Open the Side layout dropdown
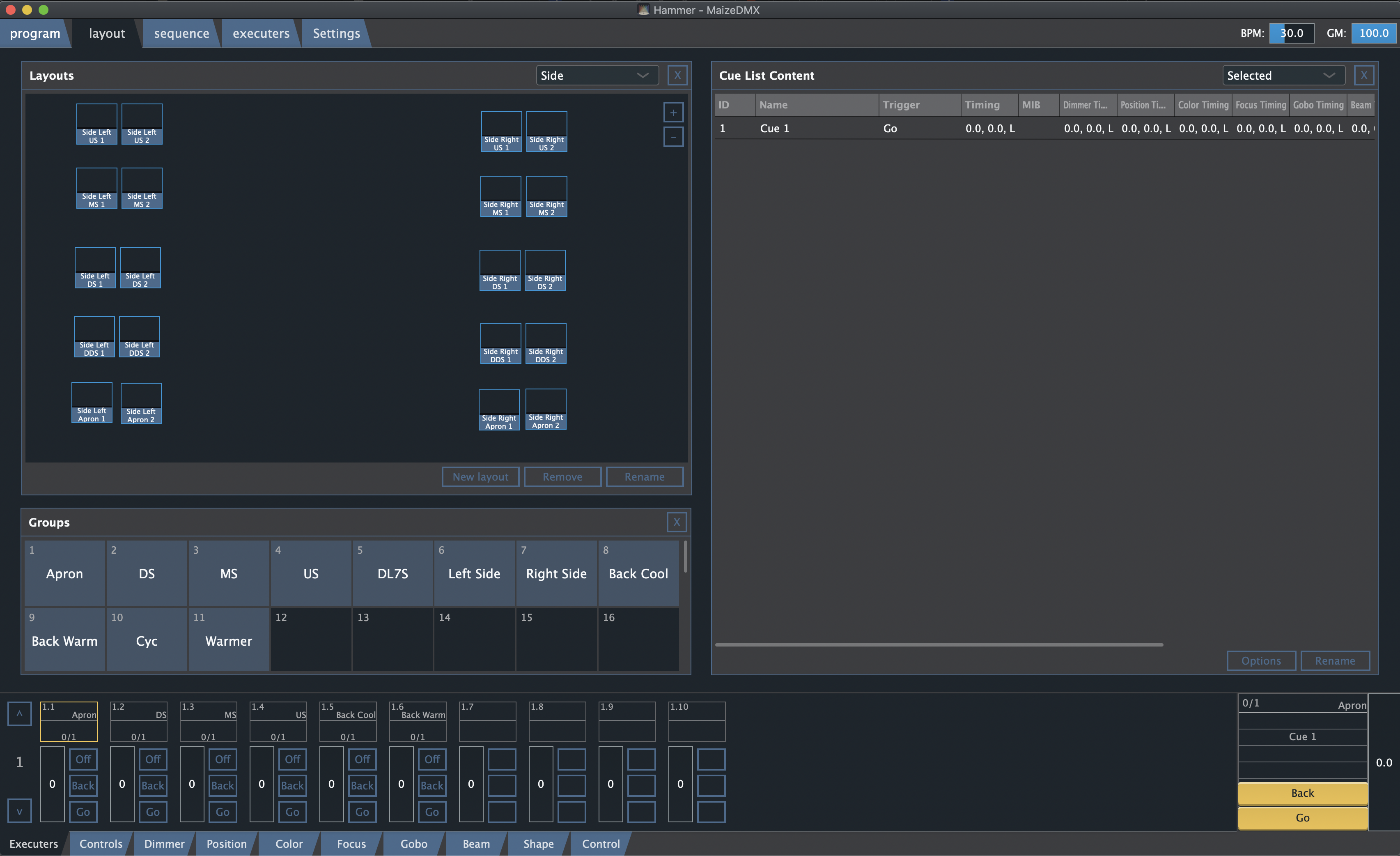The width and height of the screenshot is (1400, 856). [597, 76]
